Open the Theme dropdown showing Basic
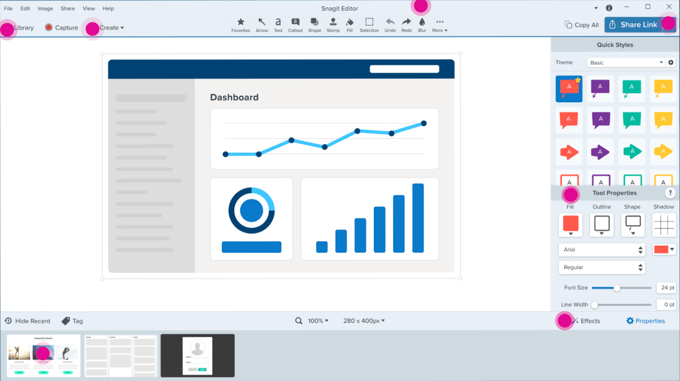The height and width of the screenshot is (381, 680). click(626, 62)
